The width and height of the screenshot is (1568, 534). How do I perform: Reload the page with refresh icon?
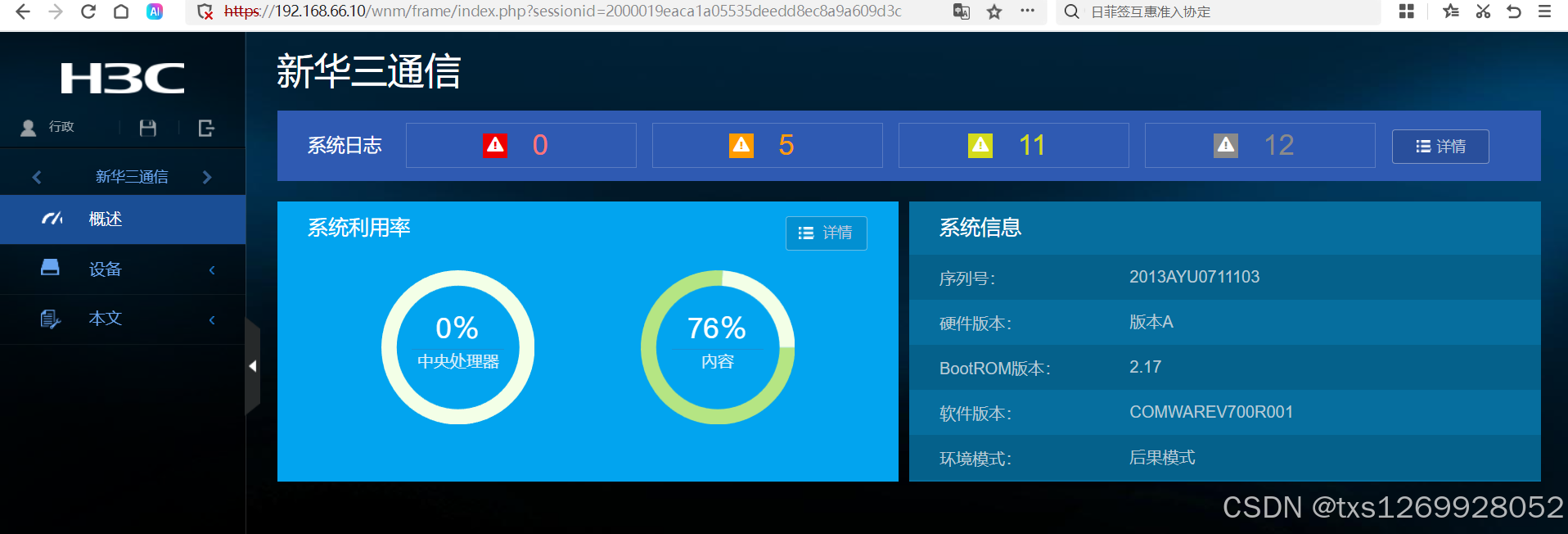click(x=88, y=11)
